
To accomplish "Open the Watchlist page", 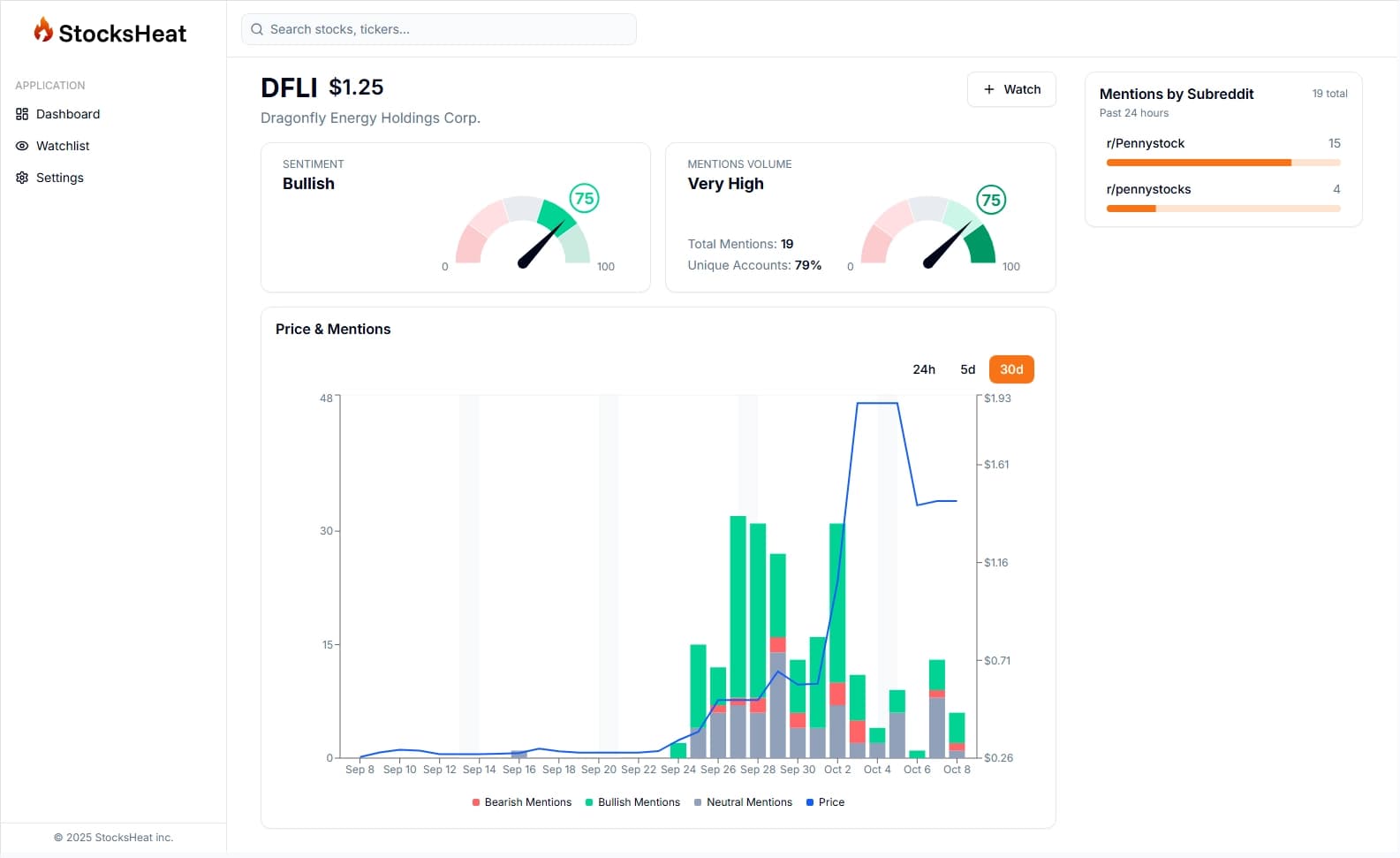I will (x=63, y=146).
